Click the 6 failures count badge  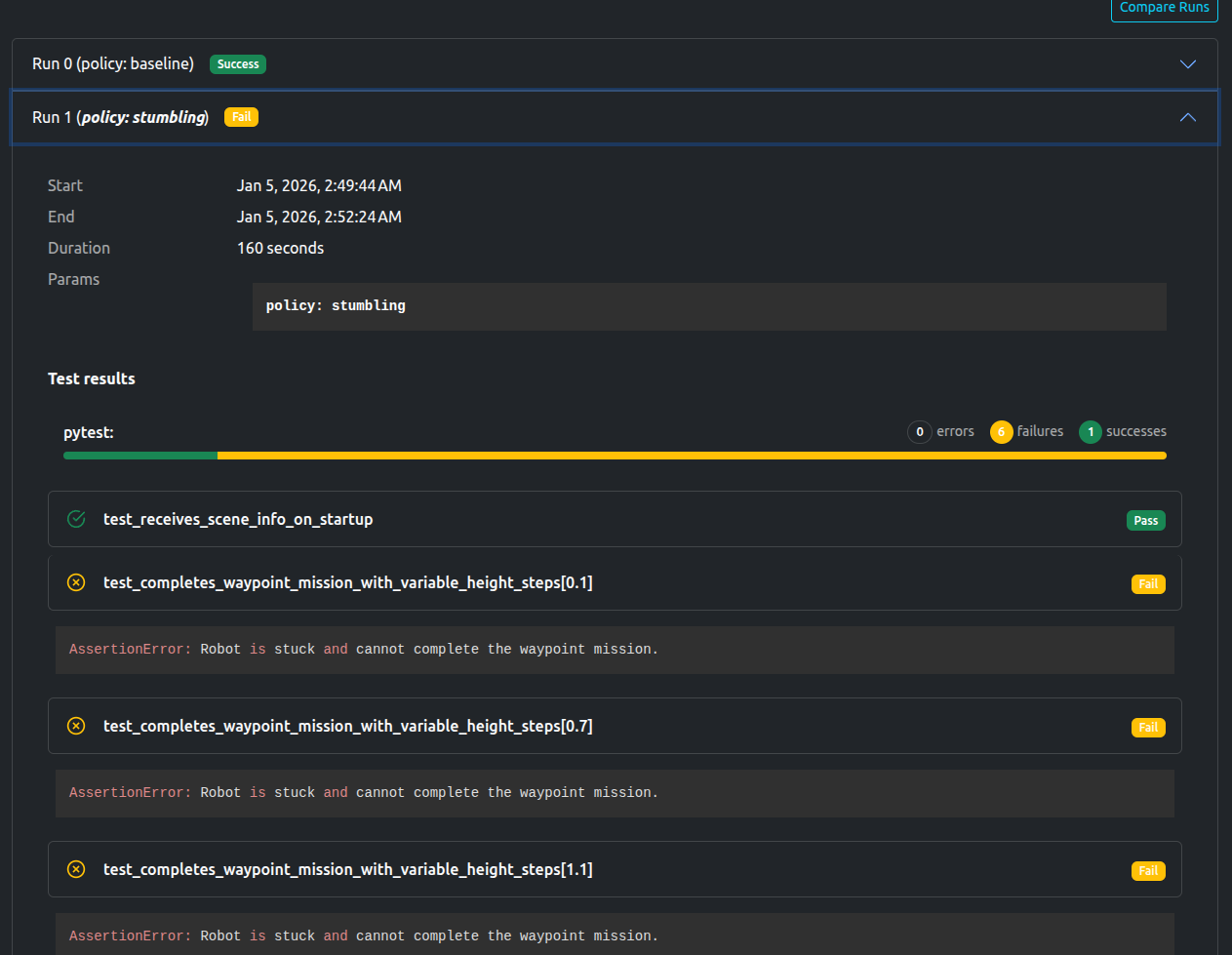click(x=1001, y=432)
